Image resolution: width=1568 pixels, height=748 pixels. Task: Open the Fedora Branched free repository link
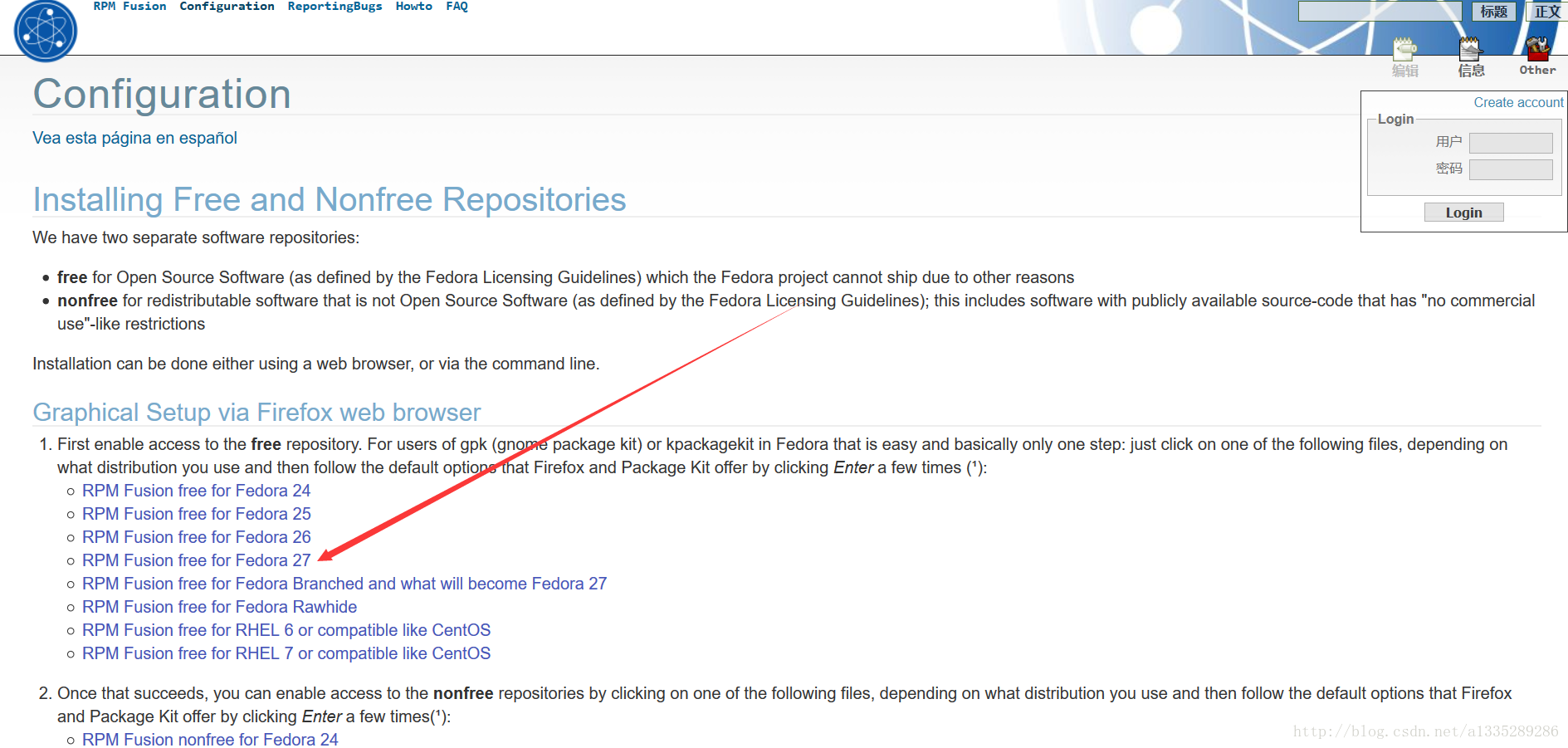[344, 584]
